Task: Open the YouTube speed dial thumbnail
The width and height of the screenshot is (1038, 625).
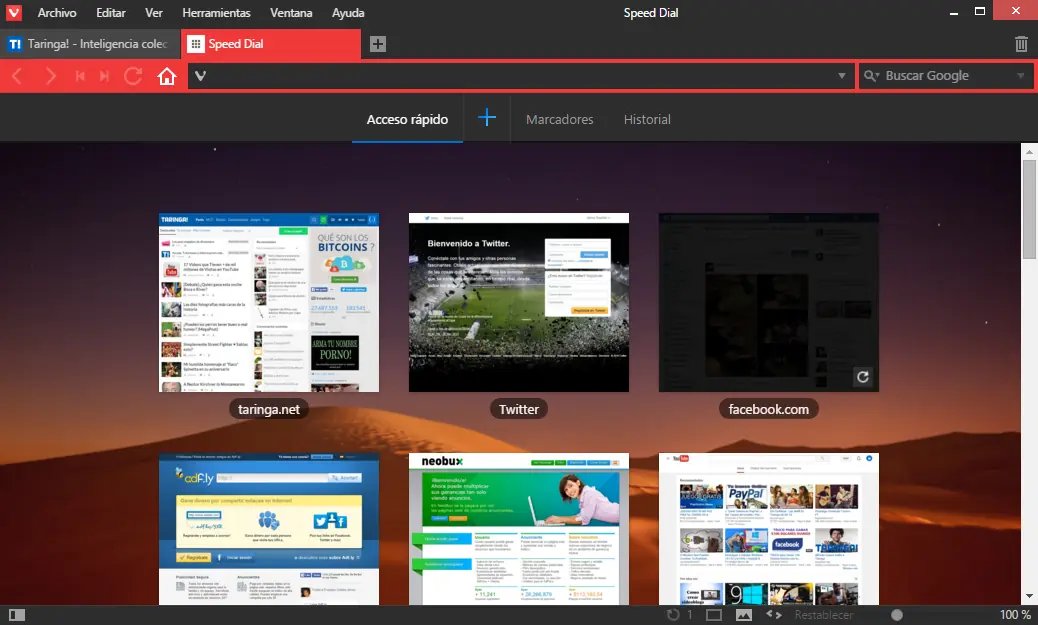Action: [x=769, y=529]
